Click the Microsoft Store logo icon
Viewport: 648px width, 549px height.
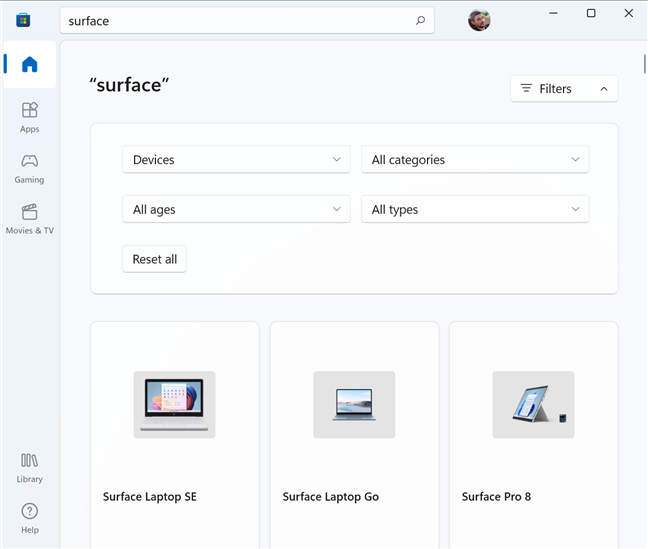coord(23,20)
